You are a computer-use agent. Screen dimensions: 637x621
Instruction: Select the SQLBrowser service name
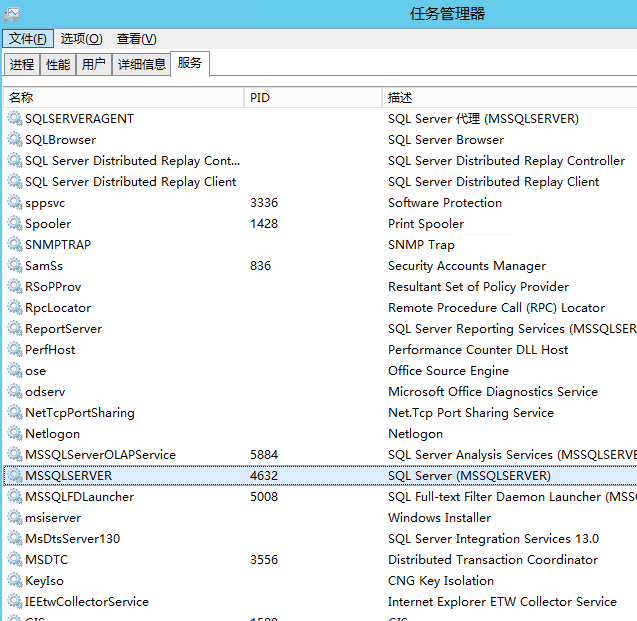61,139
